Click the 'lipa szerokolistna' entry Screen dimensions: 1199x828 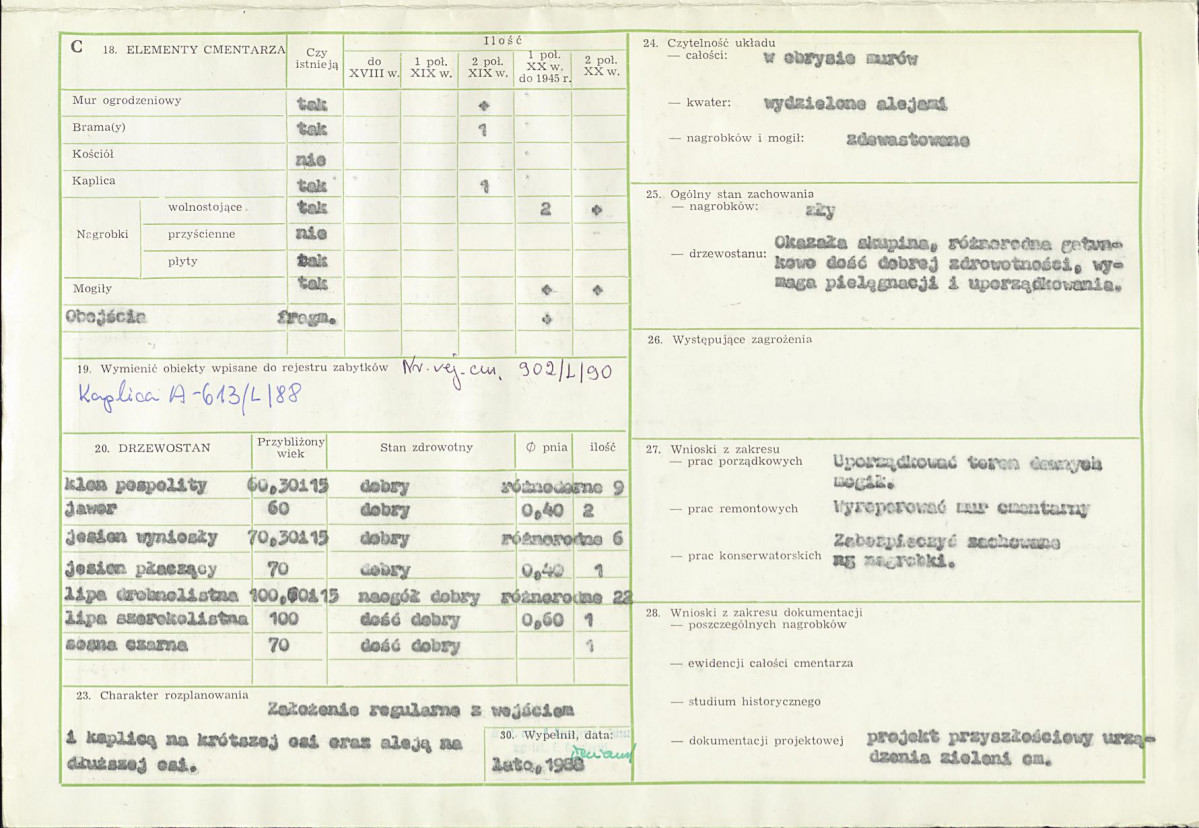tap(157, 619)
